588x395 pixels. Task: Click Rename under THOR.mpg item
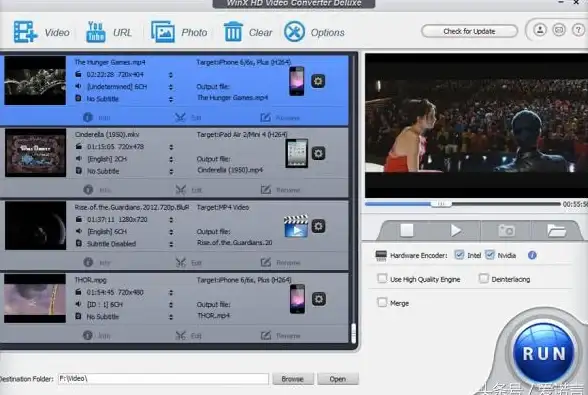[280, 336]
